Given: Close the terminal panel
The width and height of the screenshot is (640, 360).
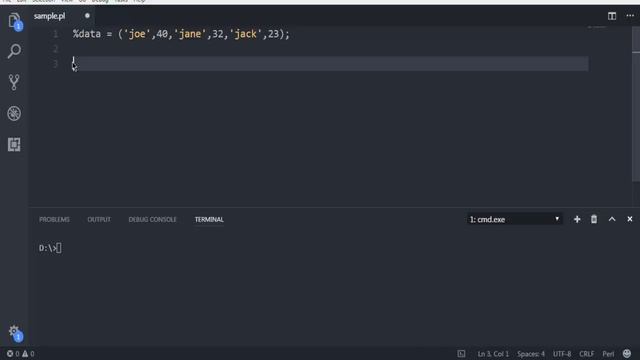Looking at the screenshot, I should coord(630,219).
